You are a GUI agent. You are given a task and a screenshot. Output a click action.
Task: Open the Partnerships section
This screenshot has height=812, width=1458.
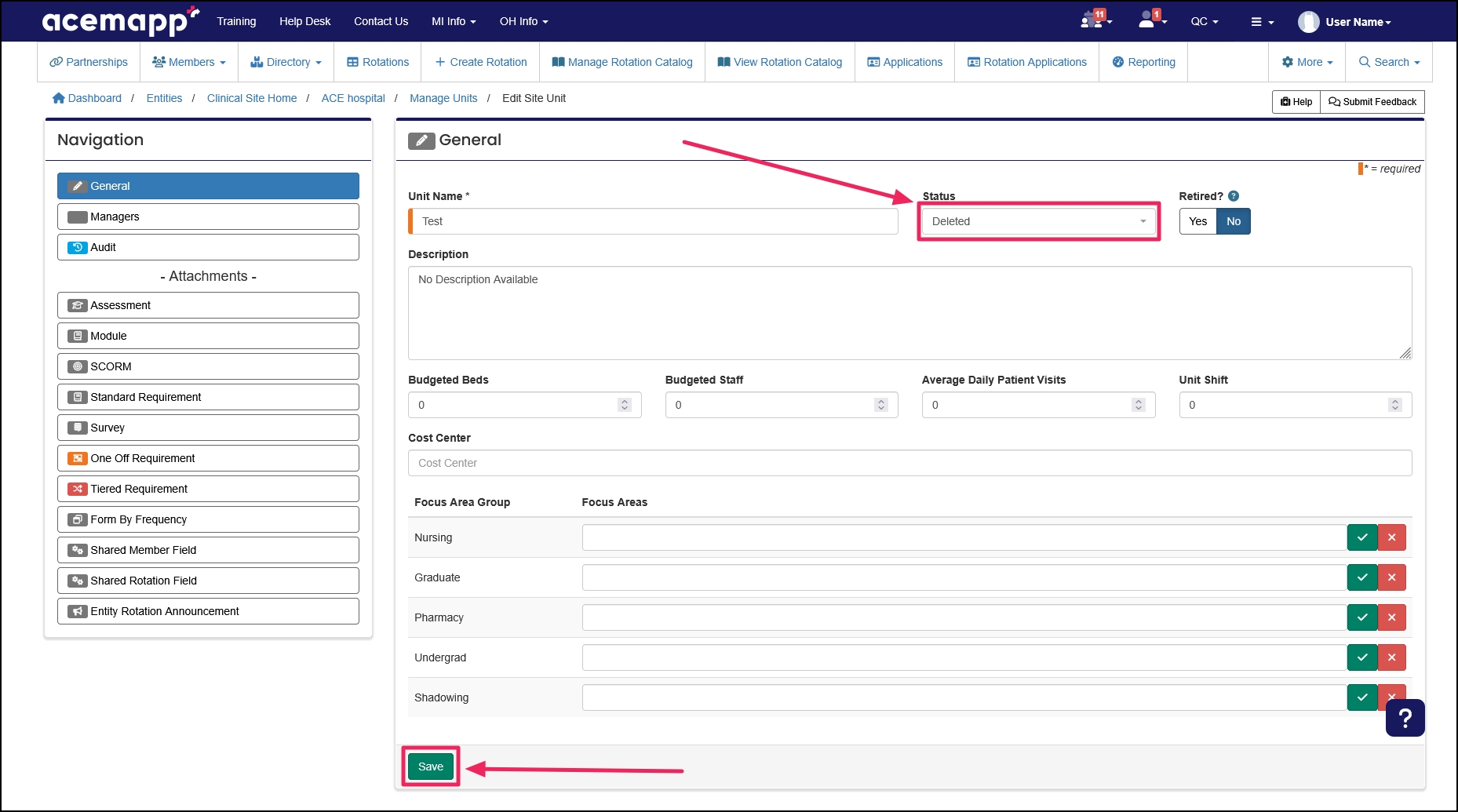[x=88, y=62]
